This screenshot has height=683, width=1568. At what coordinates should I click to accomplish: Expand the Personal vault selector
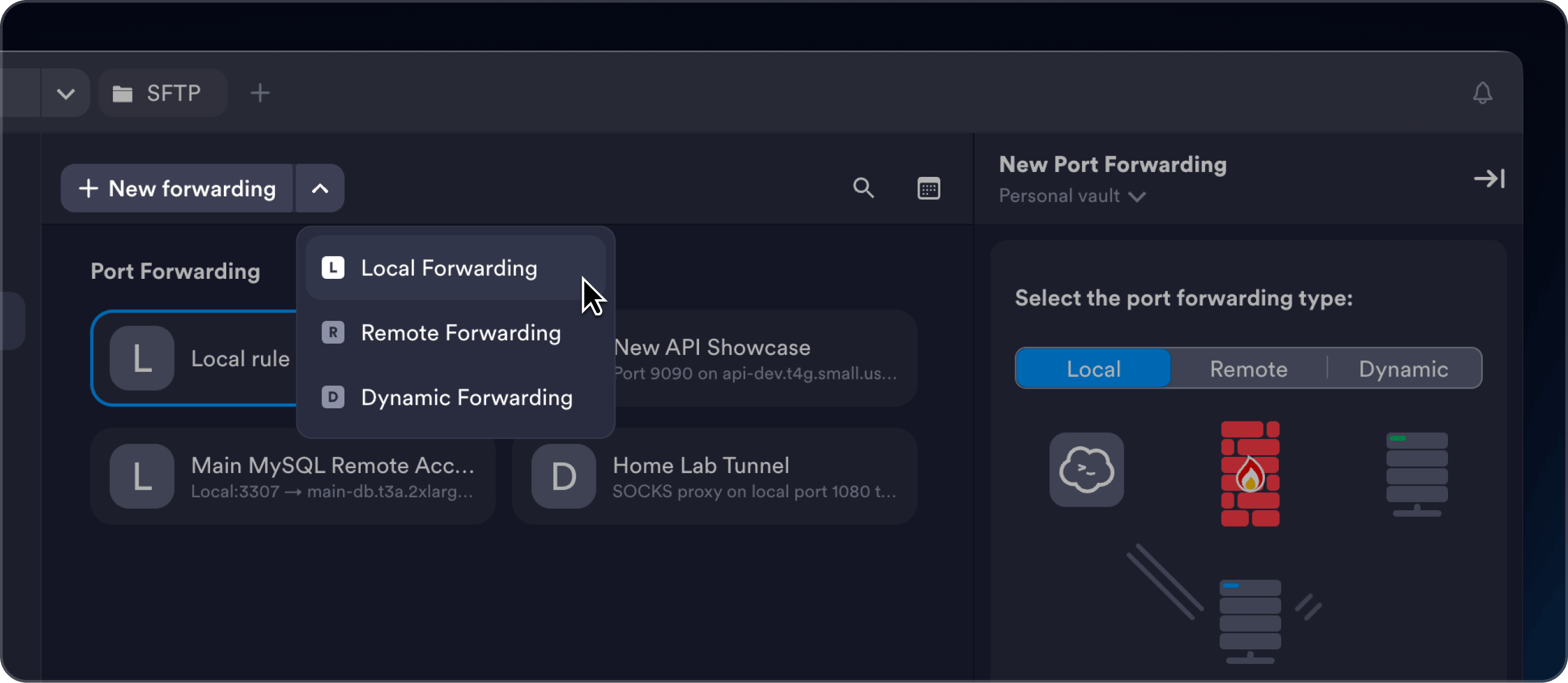coord(1072,196)
